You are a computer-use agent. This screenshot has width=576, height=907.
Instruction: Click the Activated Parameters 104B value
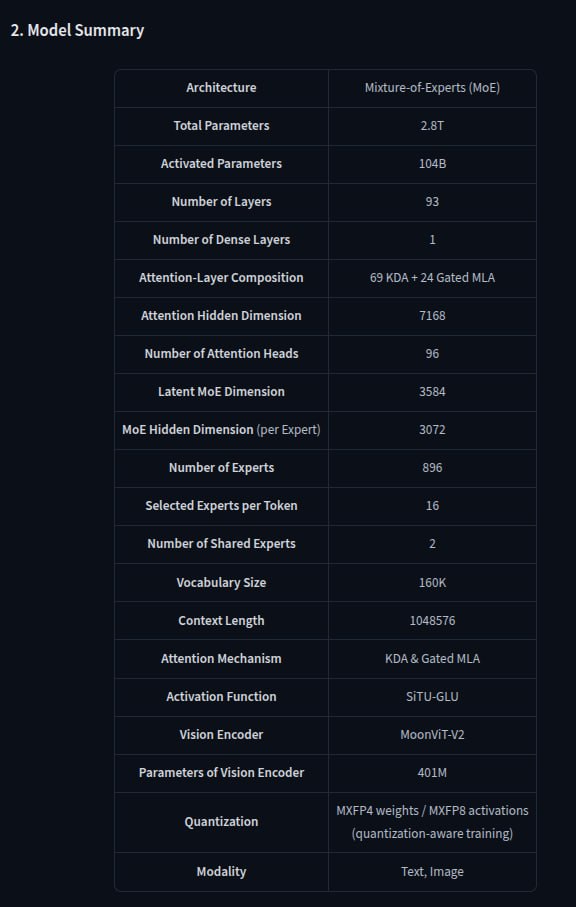[432, 164]
